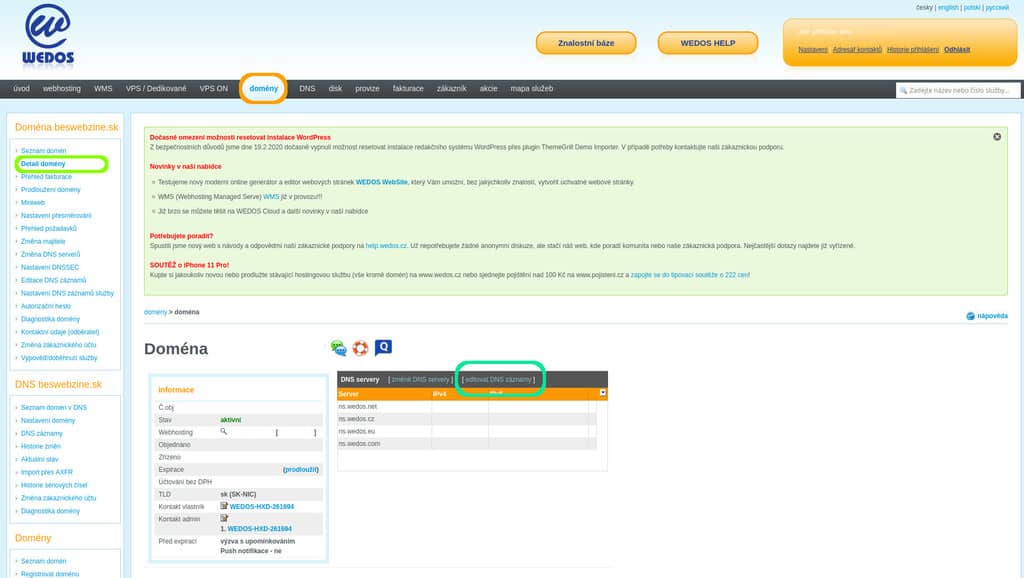Open Autorizační heslo sidebar link

coord(46,306)
